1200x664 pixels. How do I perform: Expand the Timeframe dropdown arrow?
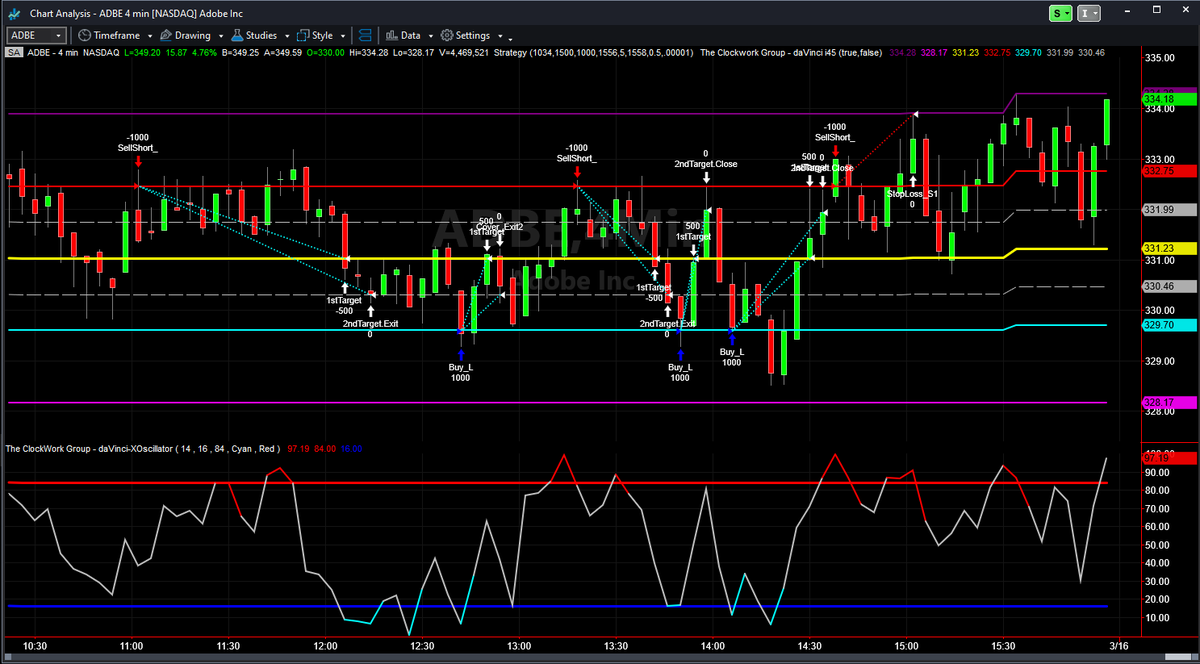pos(150,36)
